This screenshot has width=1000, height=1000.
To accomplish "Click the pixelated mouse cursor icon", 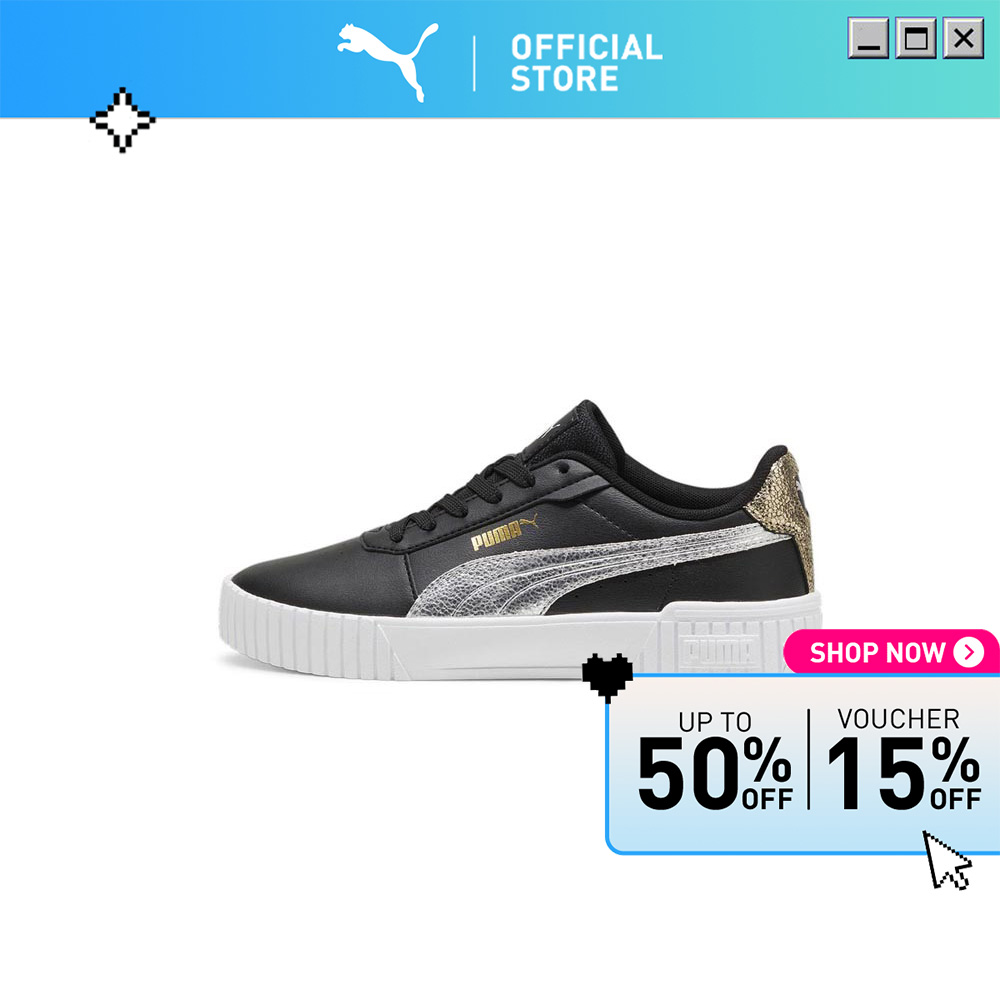I will coord(947,860).
